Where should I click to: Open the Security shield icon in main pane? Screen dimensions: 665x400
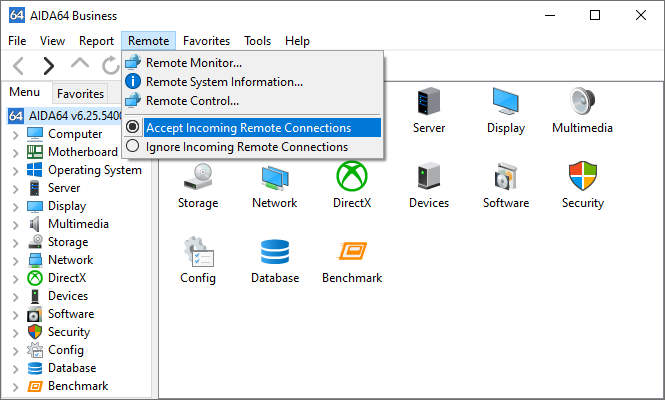pos(583,176)
